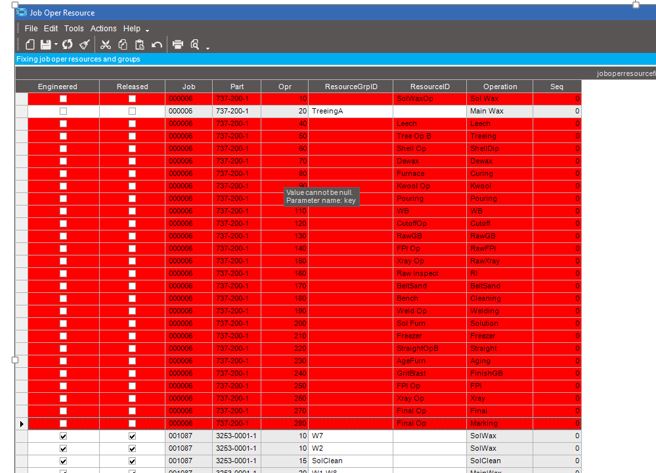
Task: Toggle Released checkbox in the TreeingA row
Action: click(132, 111)
